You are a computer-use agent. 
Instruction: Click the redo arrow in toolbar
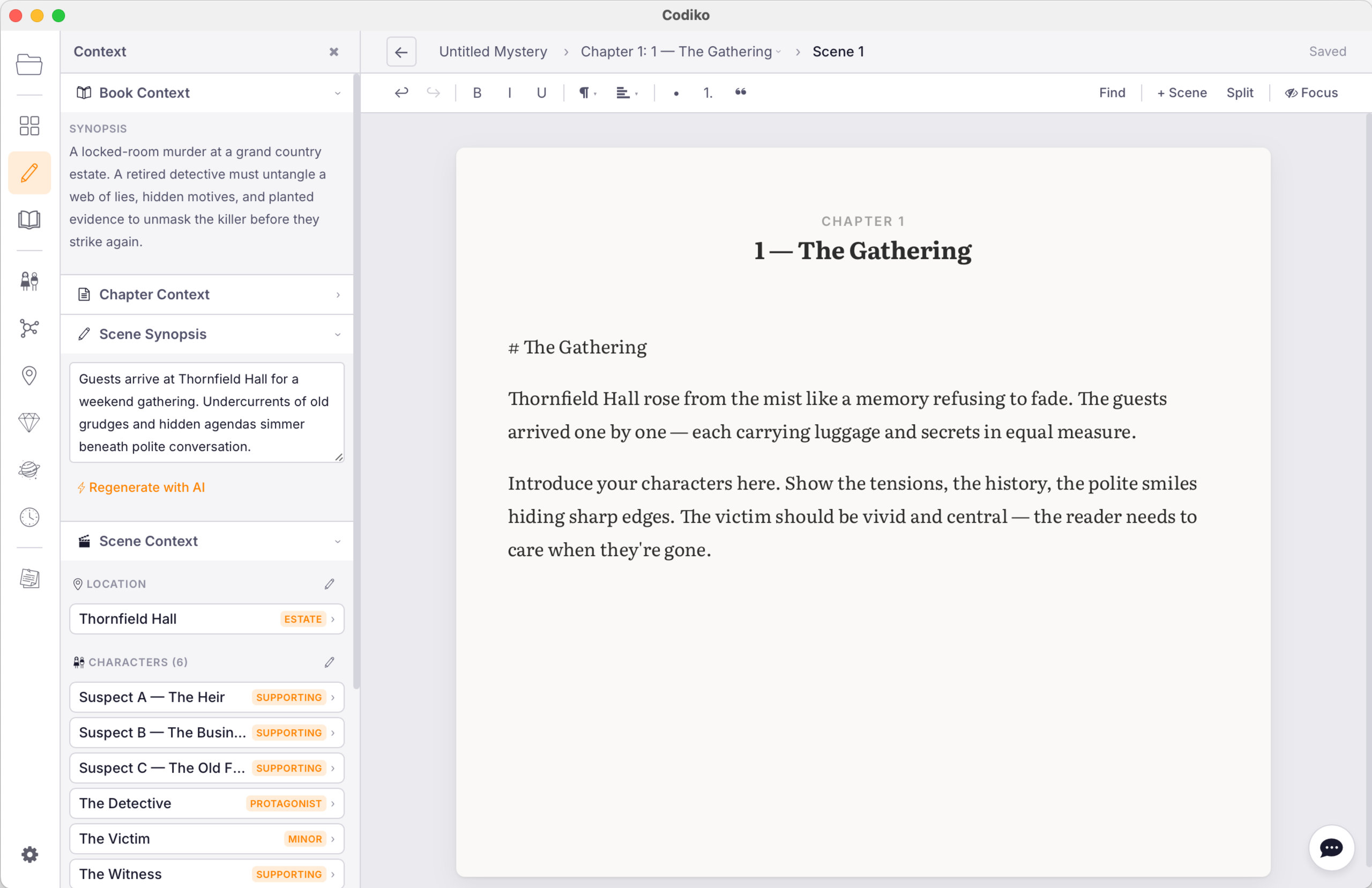tap(434, 92)
